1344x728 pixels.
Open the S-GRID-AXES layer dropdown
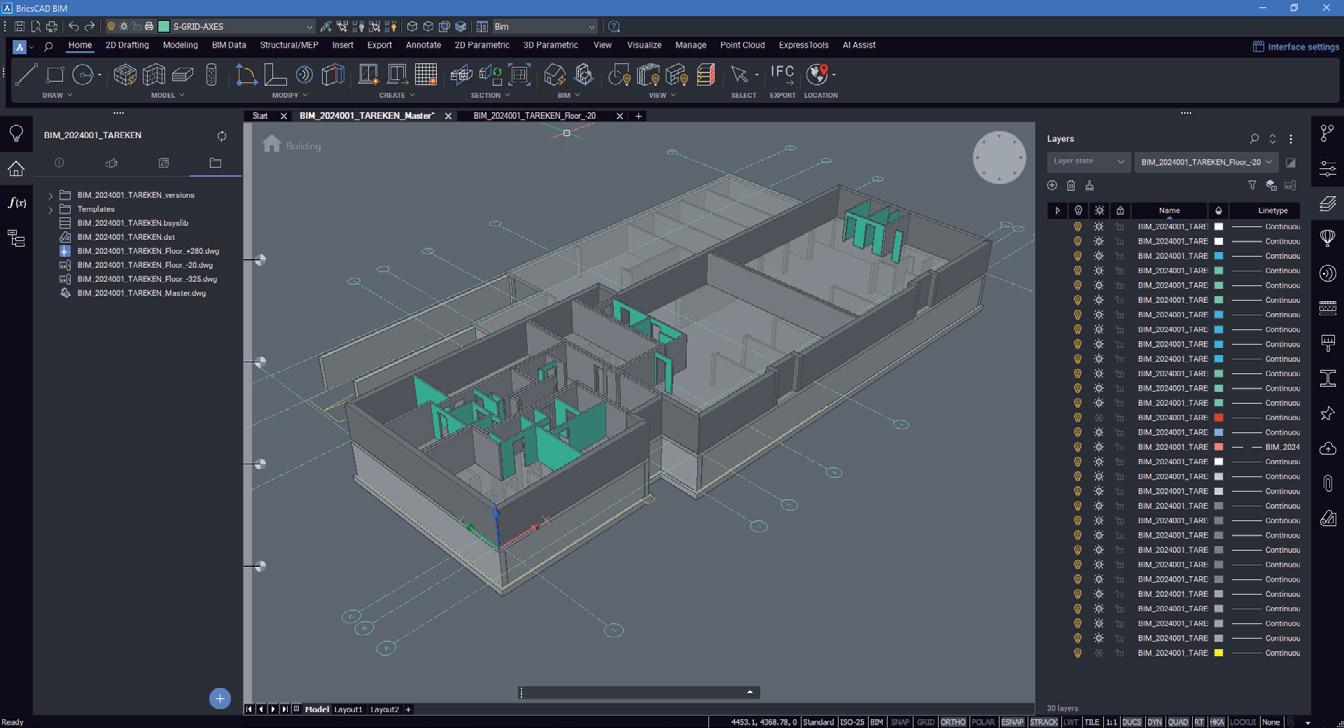[x=309, y=27]
